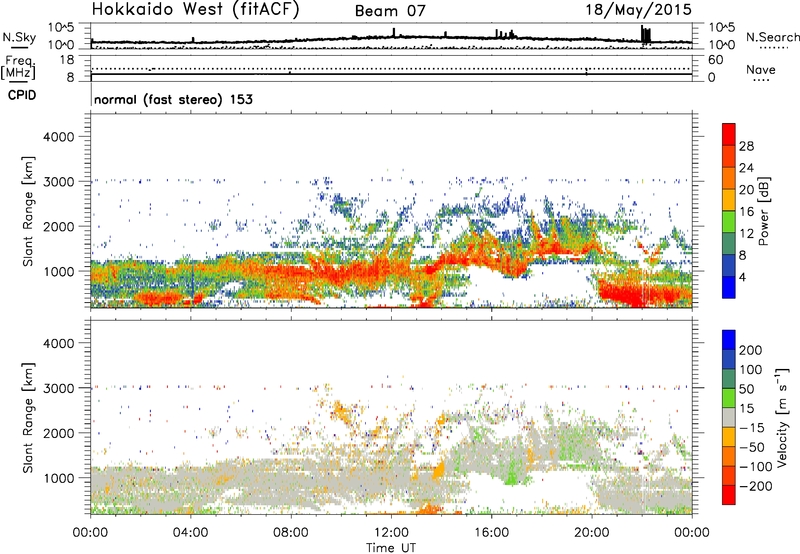Click tall noise spike near 22:00 UT
800x554 pixels.
645,35
